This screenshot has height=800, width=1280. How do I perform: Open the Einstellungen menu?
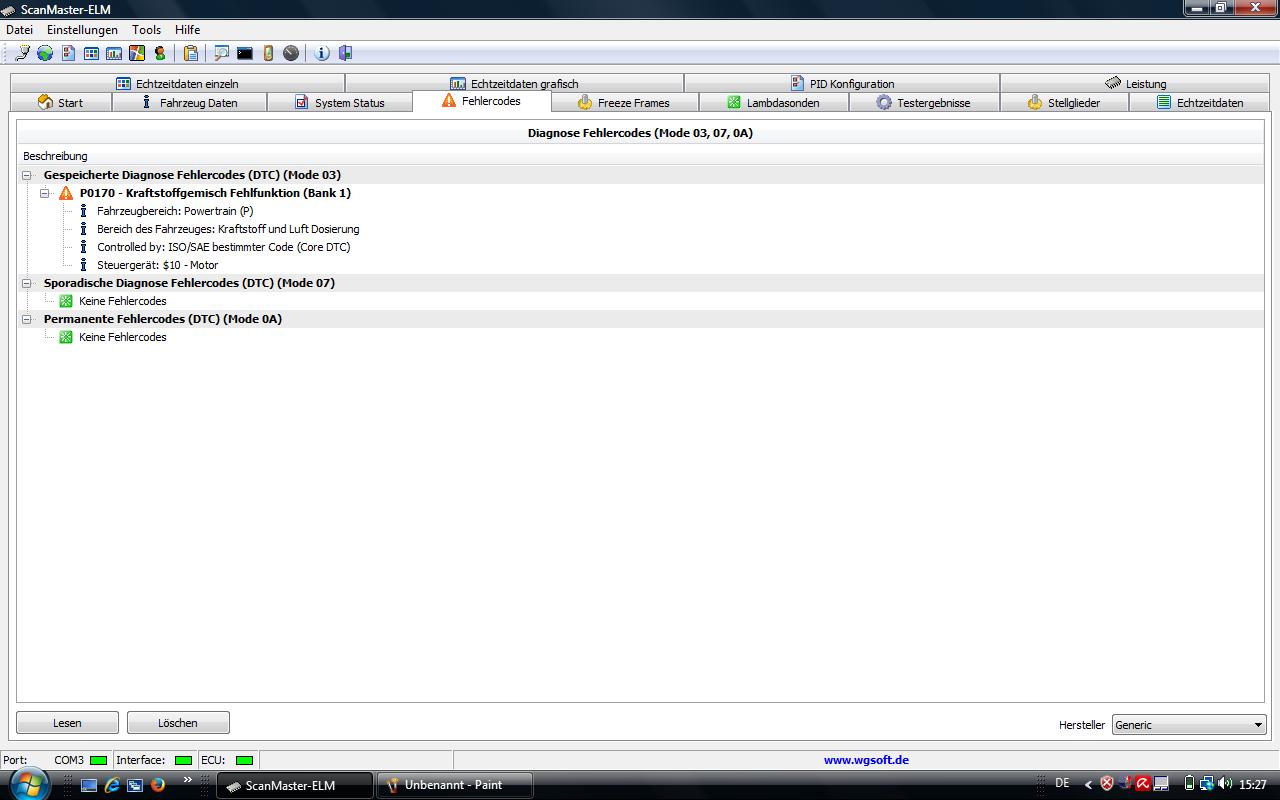click(x=82, y=30)
